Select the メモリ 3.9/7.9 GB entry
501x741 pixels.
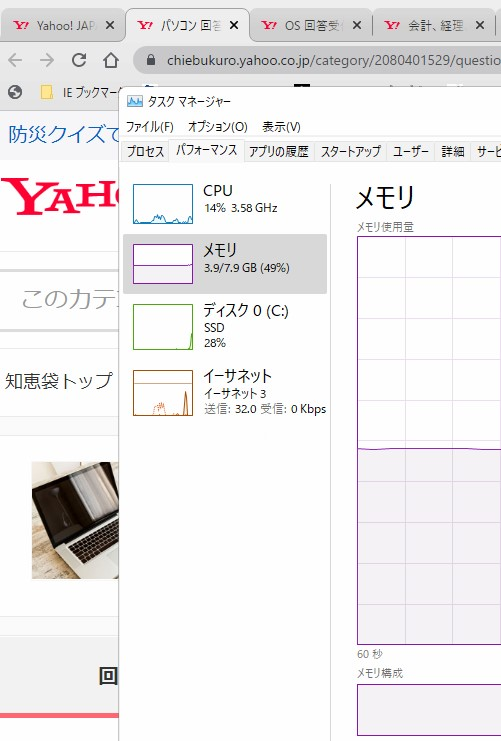[225, 264]
